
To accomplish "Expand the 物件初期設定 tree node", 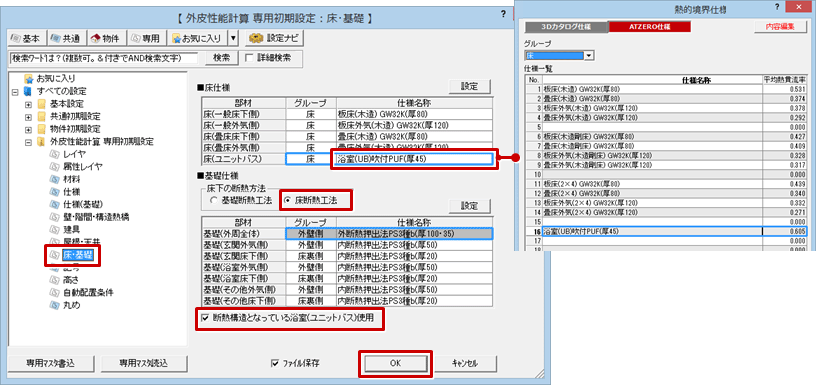I will tap(28, 129).
